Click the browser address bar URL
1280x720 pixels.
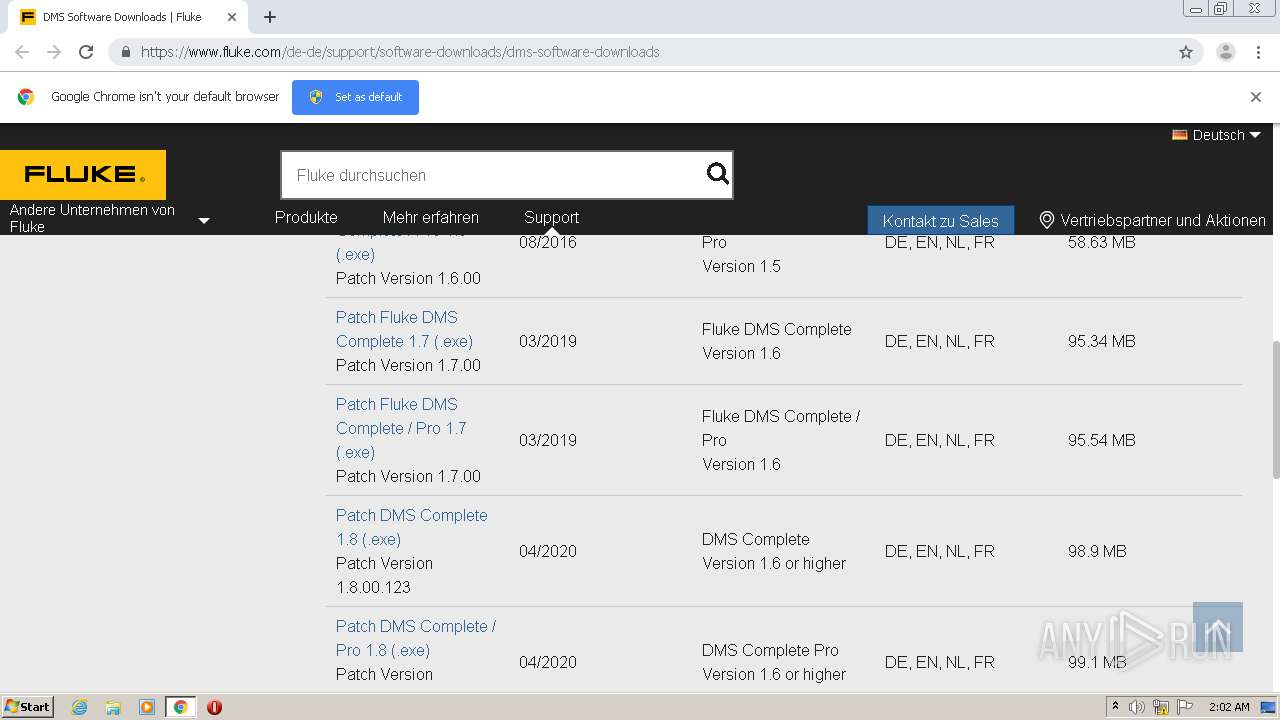(400, 52)
